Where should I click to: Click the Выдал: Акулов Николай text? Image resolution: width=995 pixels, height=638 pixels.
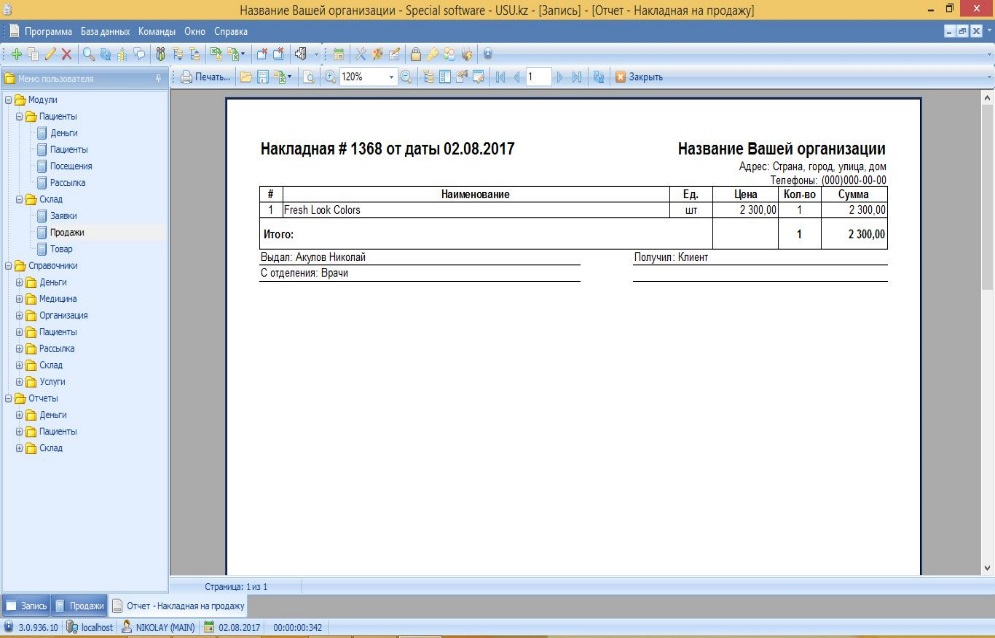(x=313, y=257)
